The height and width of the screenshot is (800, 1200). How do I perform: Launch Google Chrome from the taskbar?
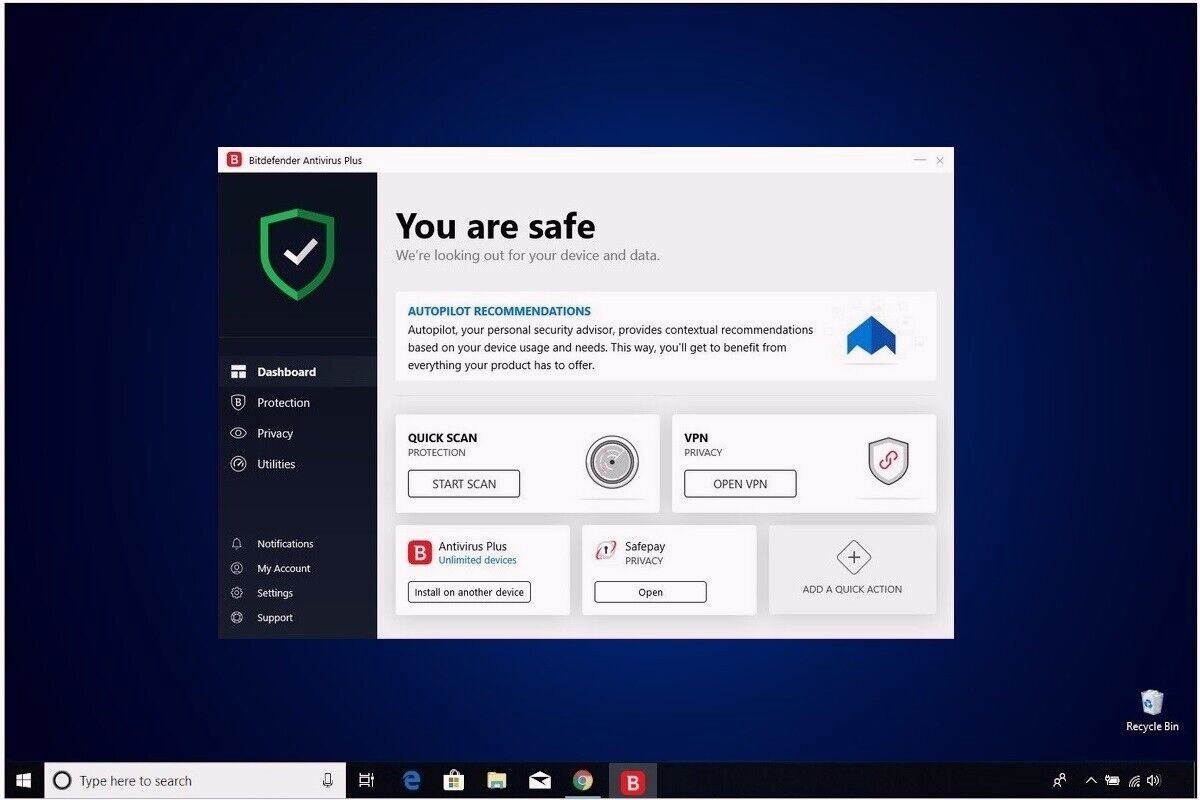pos(583,780)
